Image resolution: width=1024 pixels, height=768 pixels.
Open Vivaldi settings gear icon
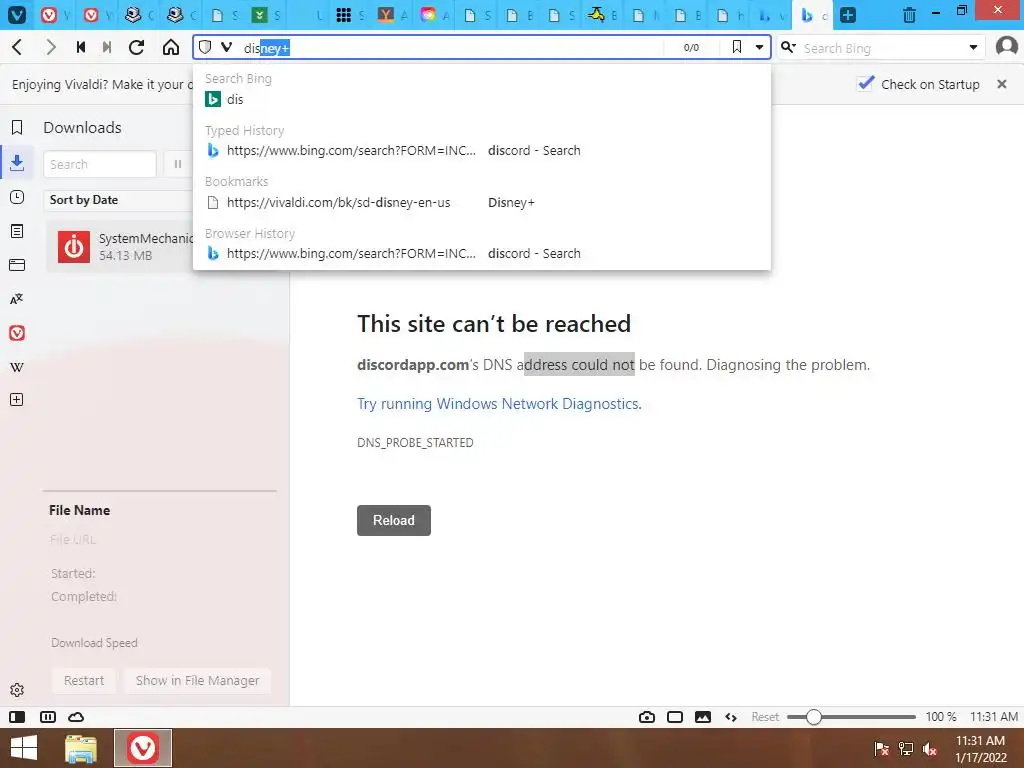(17, 690)
